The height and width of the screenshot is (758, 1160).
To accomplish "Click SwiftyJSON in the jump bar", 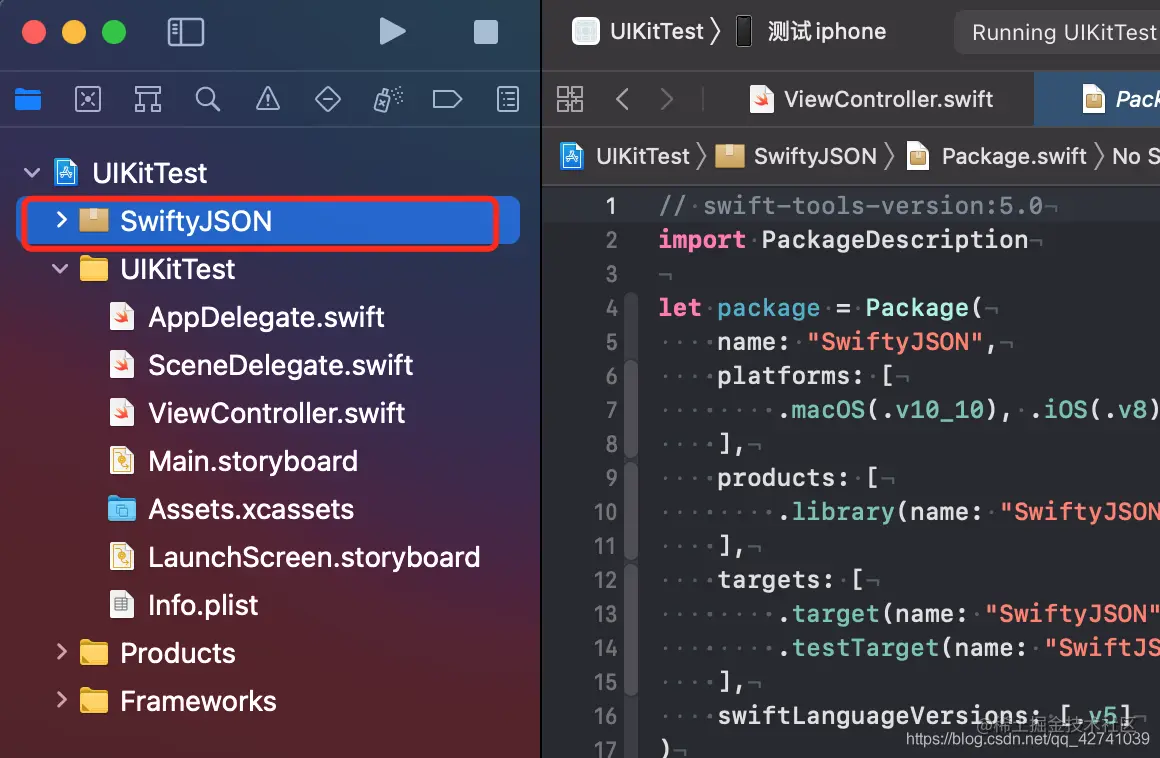I will point(796,156).
